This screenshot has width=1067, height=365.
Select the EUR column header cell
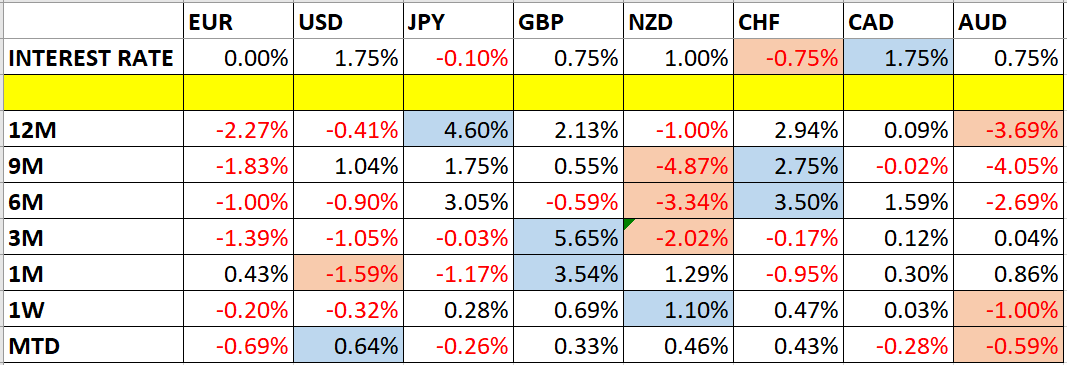[237, 23]
